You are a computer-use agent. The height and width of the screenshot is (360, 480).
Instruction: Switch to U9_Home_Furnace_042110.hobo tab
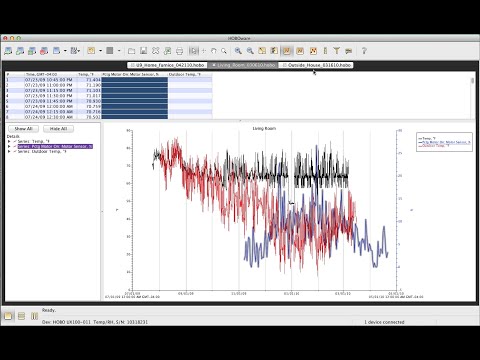[167, 65]
